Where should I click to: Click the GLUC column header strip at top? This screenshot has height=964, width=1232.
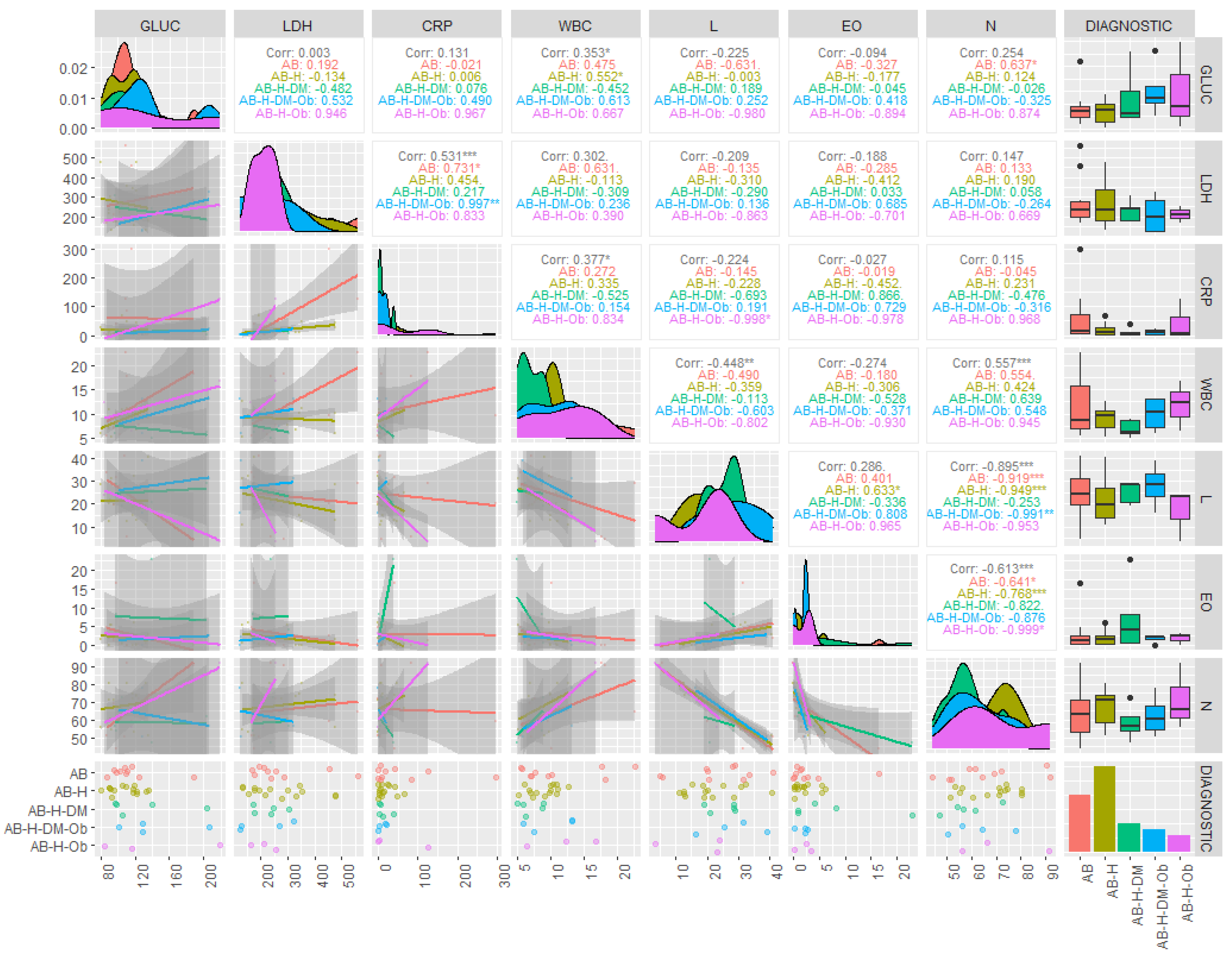pos(160,25)
